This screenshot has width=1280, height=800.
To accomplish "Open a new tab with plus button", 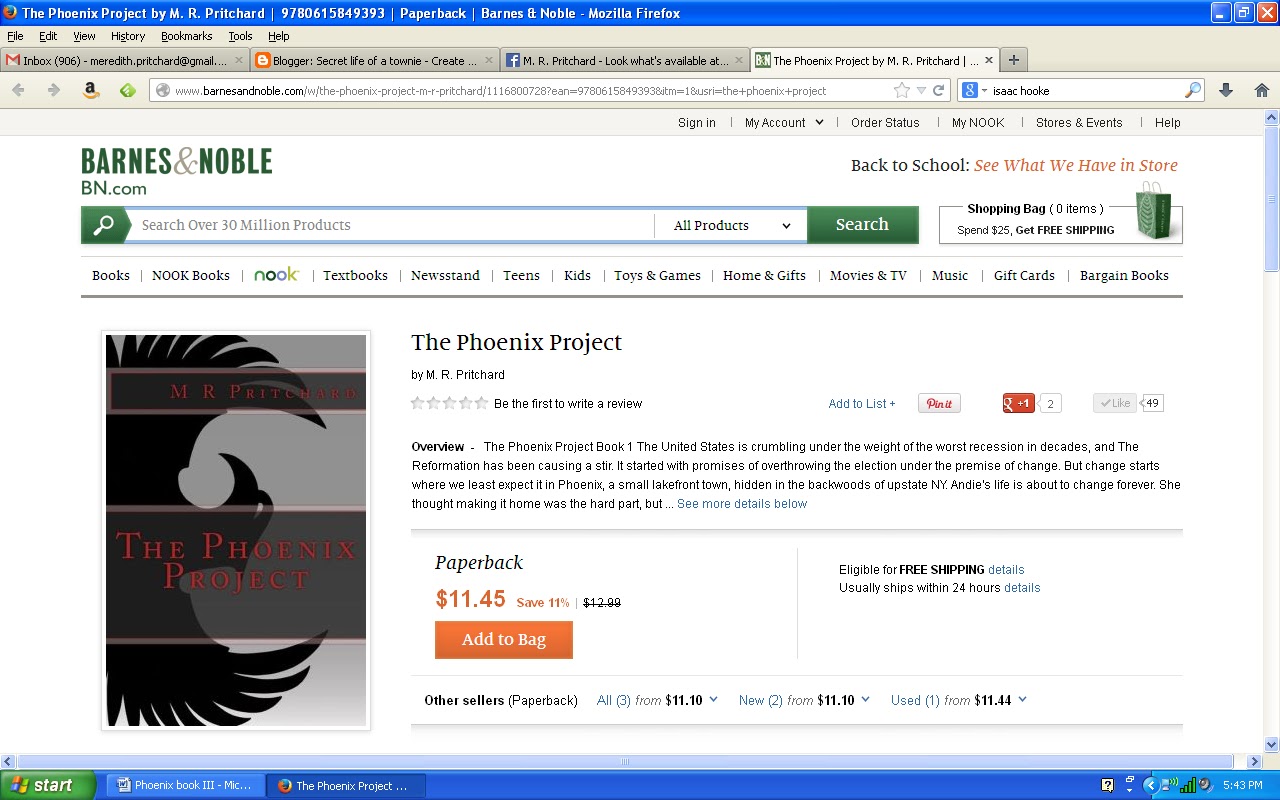I will point(1013,60).
